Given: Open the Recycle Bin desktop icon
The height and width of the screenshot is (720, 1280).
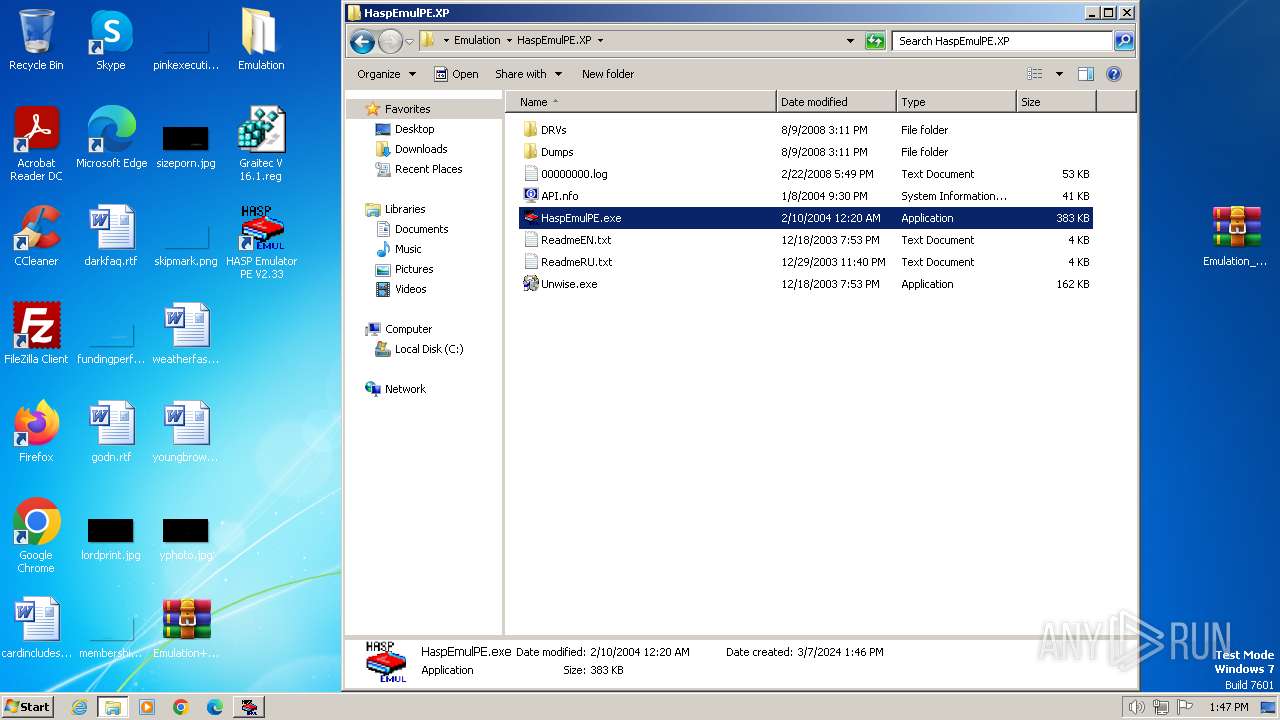Looking at the screenshot, I should coord(36,40).
